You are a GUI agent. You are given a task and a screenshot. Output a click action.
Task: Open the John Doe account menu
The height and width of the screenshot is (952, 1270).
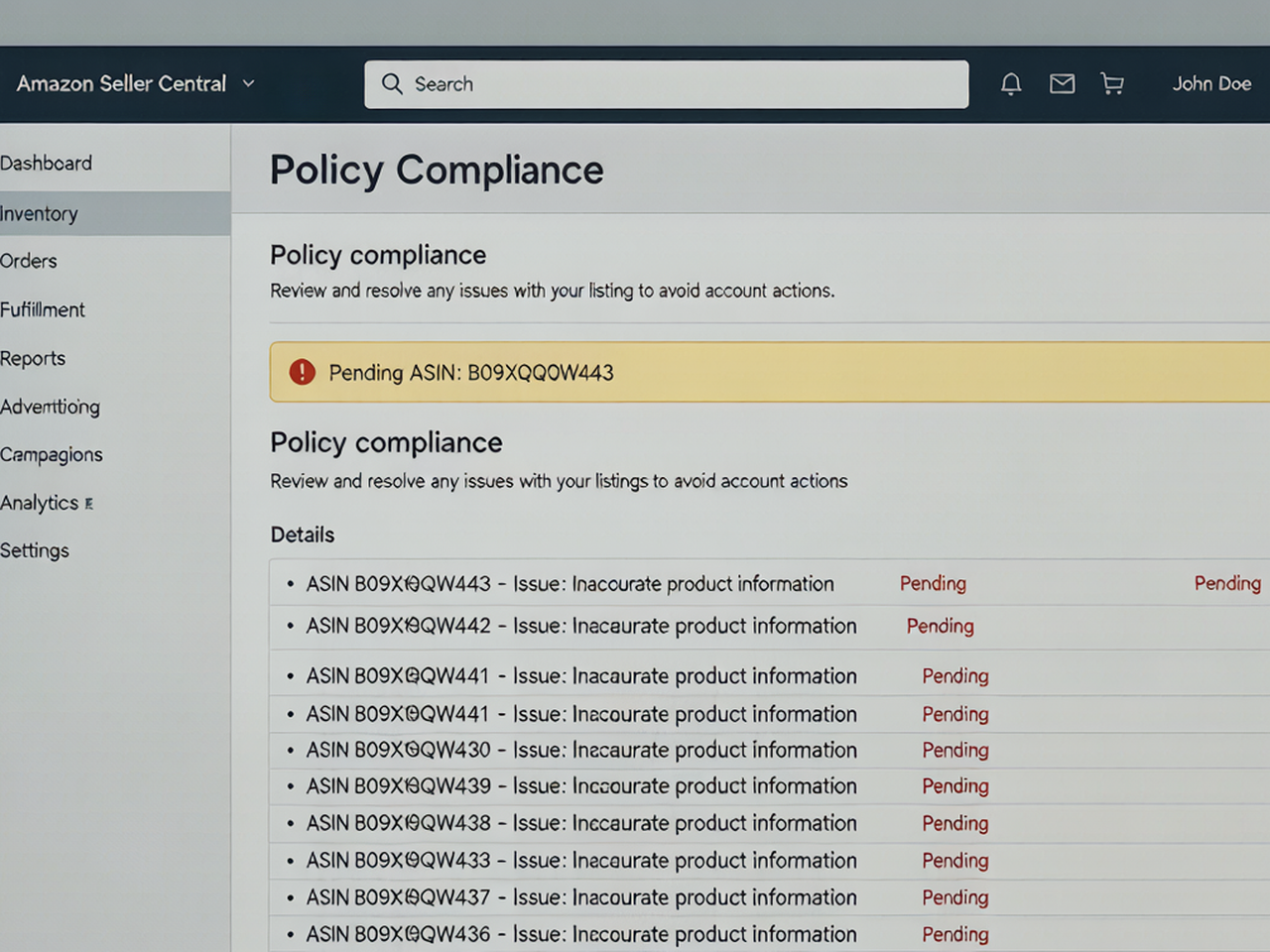coord(1211,84)
